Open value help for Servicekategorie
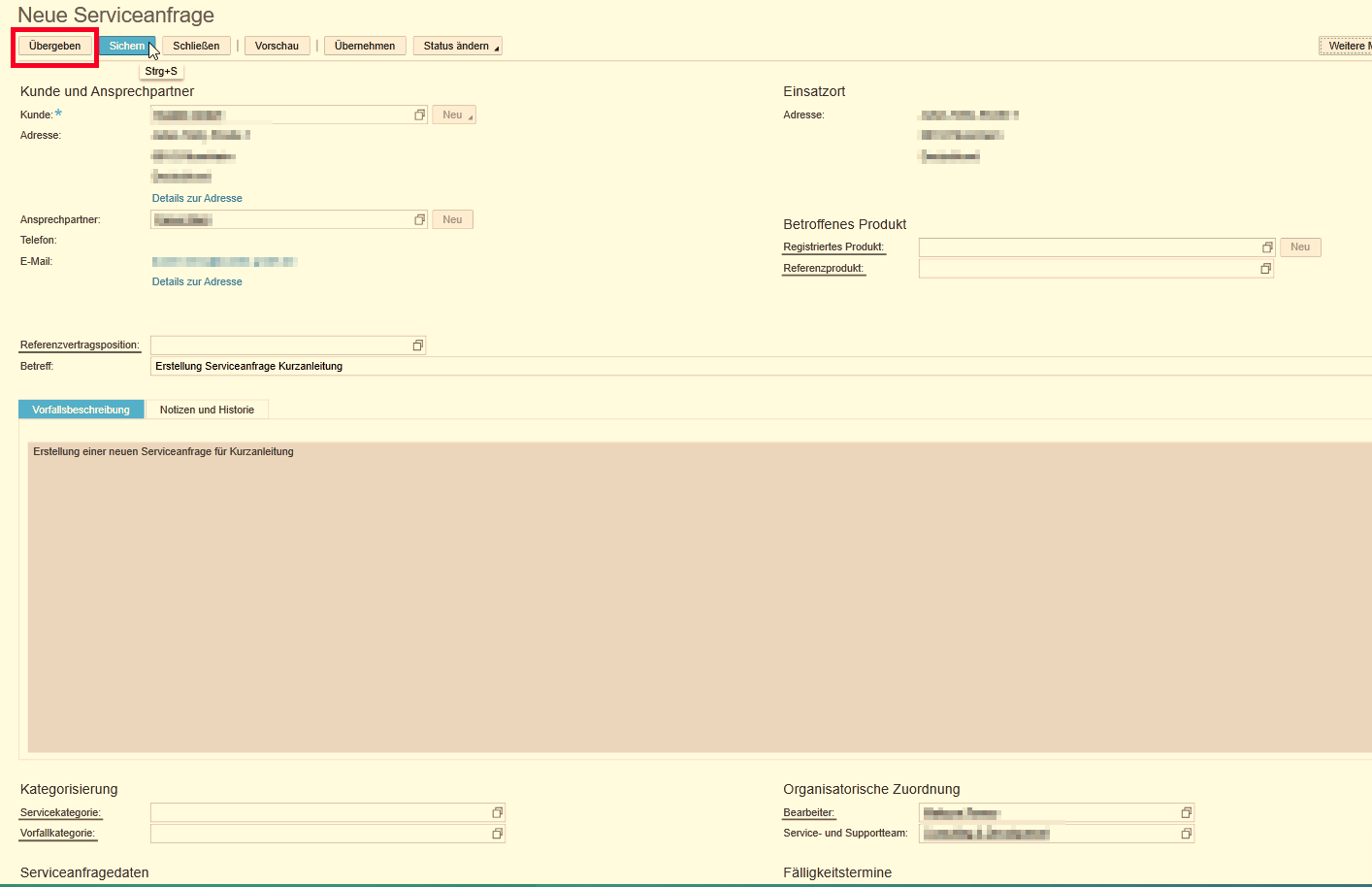This screenshot has height=887, width=1372. coord(498,812)
